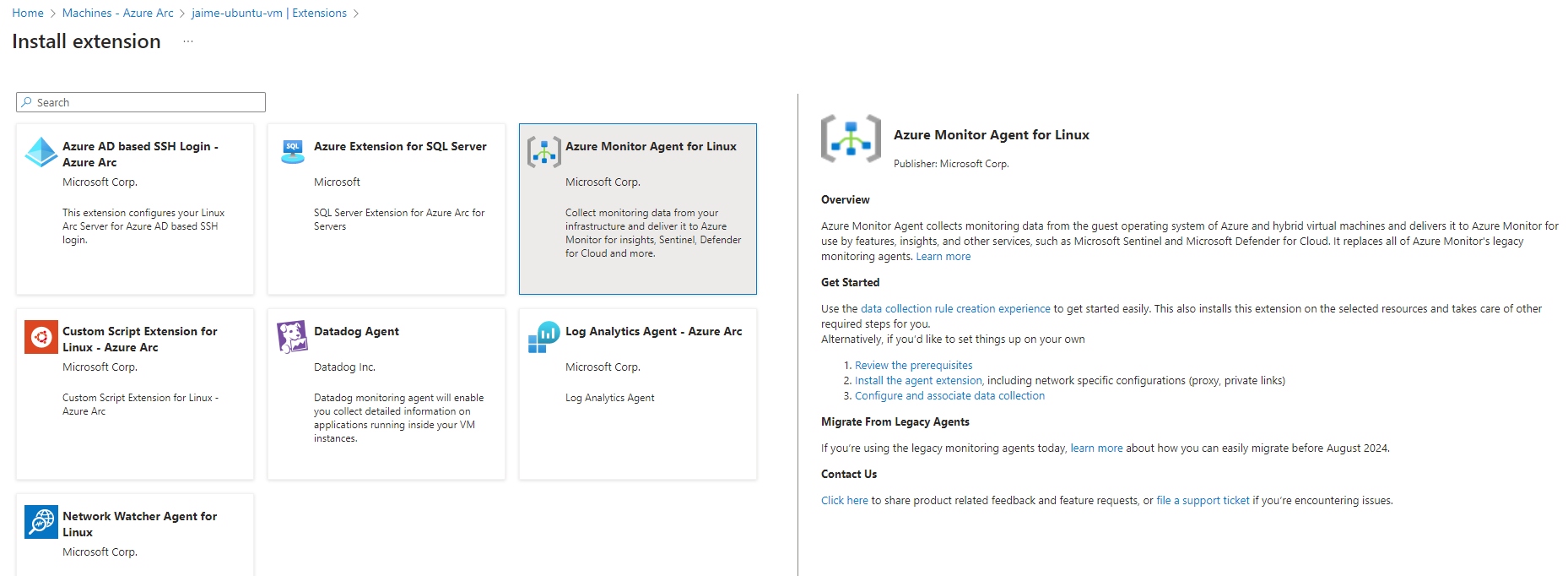The width and height of the screenshot is (1568, 576).
Task: Click the Log Analytics Agent icon
Action: point(543,337)
